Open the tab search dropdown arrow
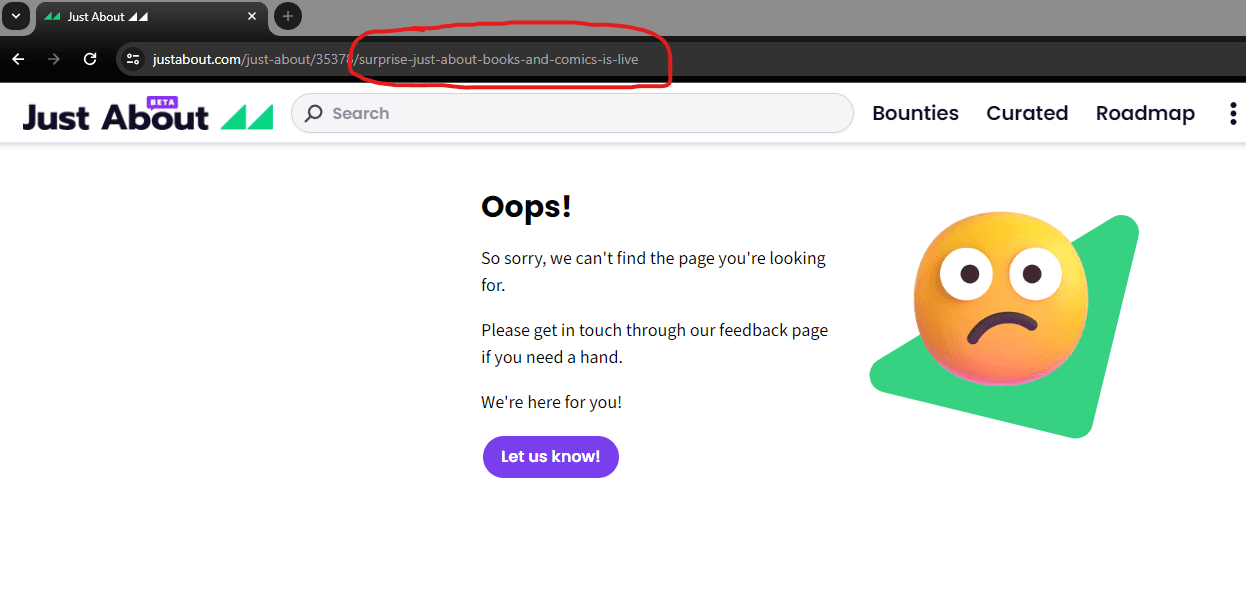This screenshot has width=1246, height=605. (x=15, y=16)
